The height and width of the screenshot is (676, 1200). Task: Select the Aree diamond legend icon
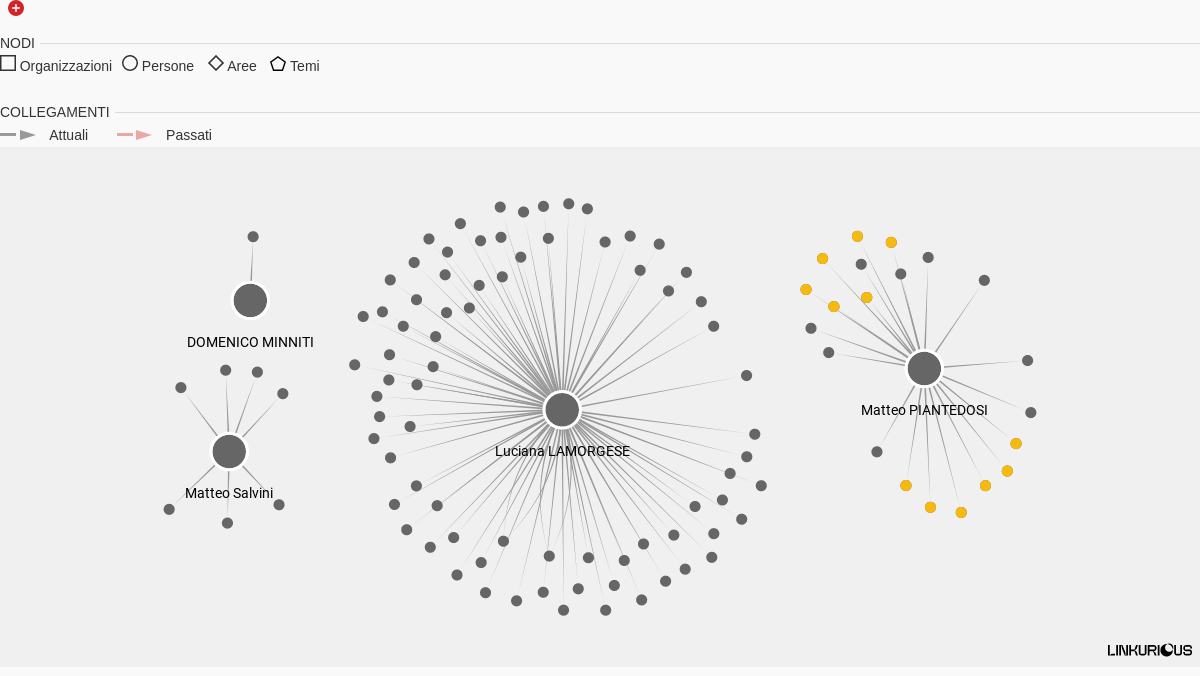coord(216,63)
